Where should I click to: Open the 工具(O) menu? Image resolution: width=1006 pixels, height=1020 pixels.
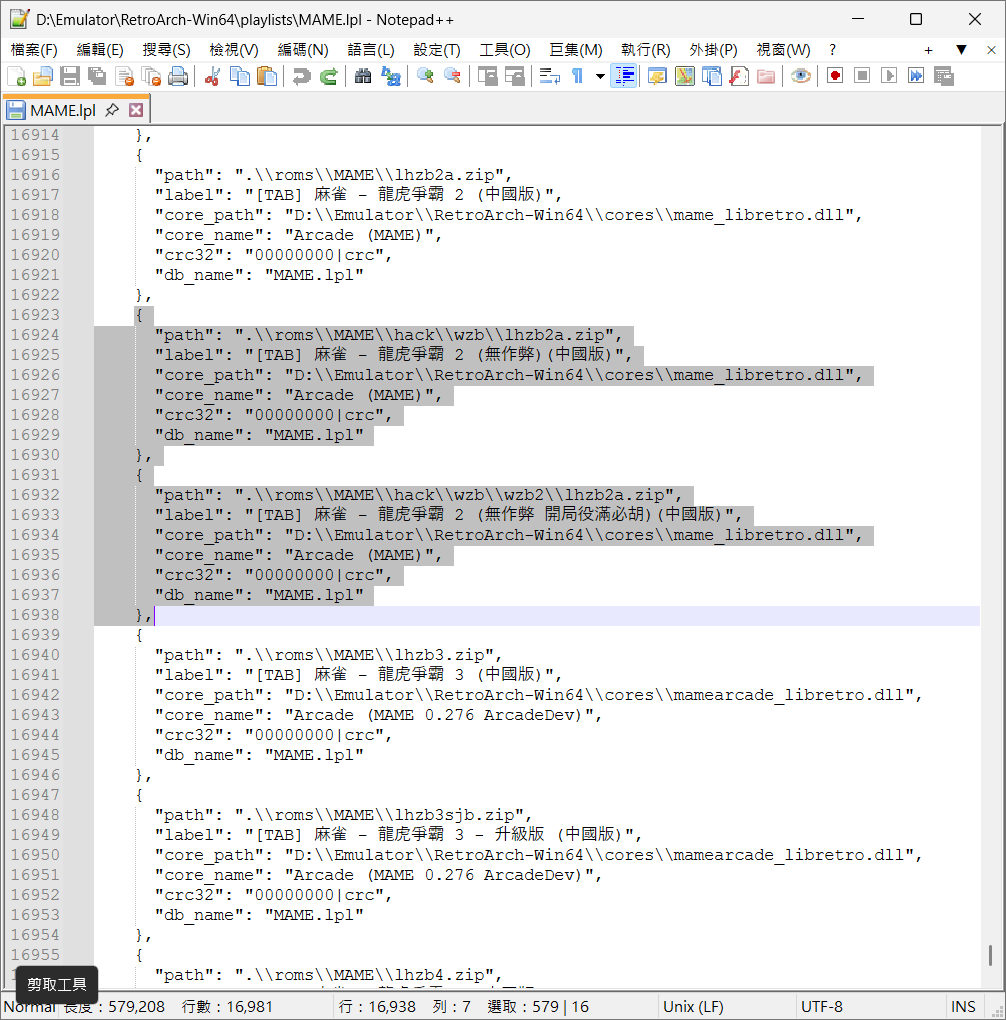(505, 50)
